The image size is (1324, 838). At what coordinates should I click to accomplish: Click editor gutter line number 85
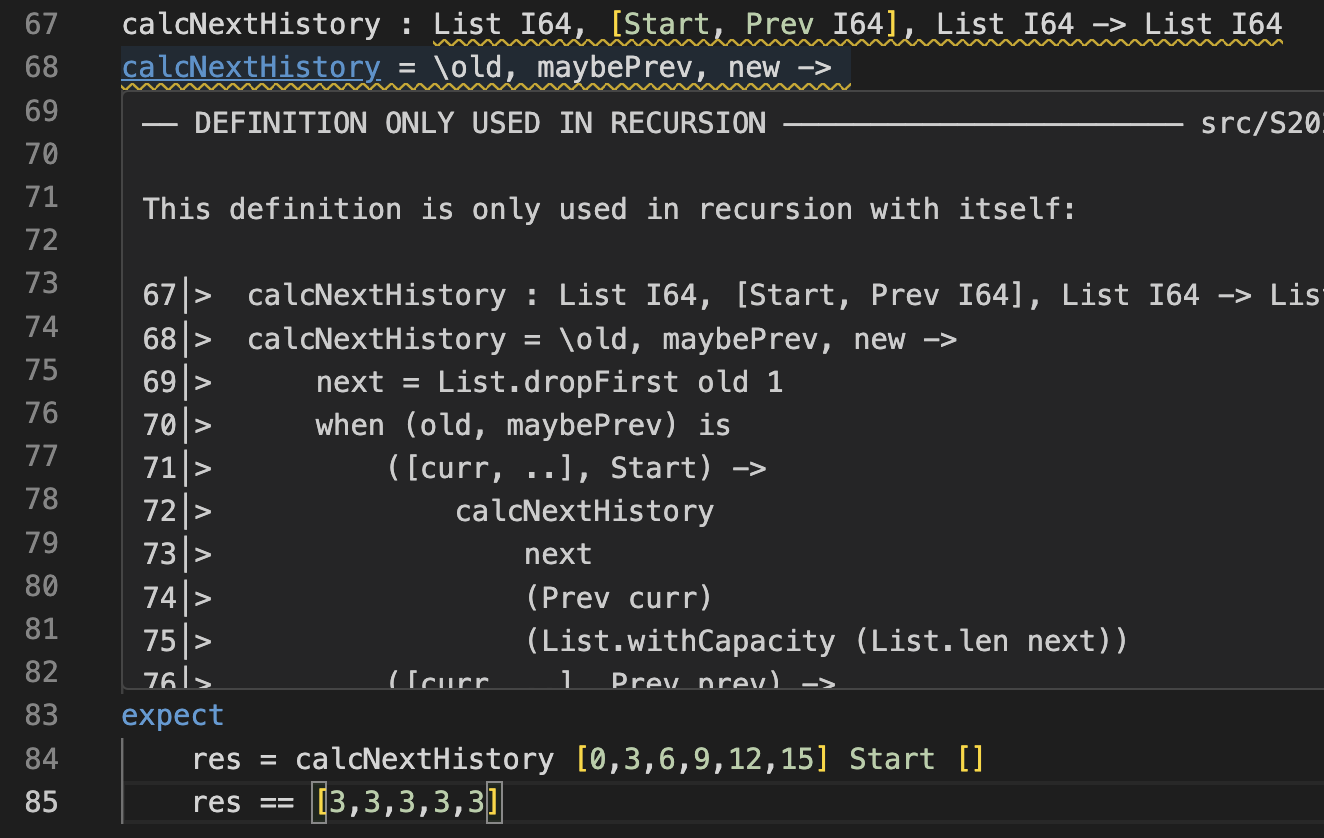pos(41,802)
